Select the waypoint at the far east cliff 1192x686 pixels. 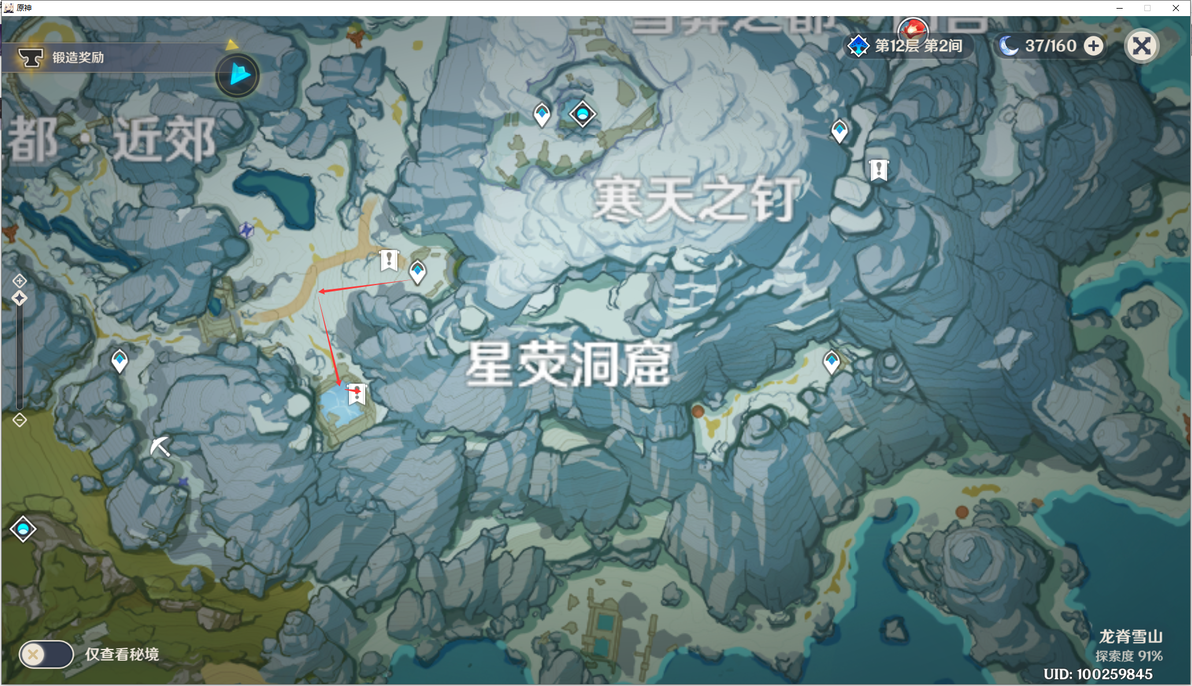(839, 132)
